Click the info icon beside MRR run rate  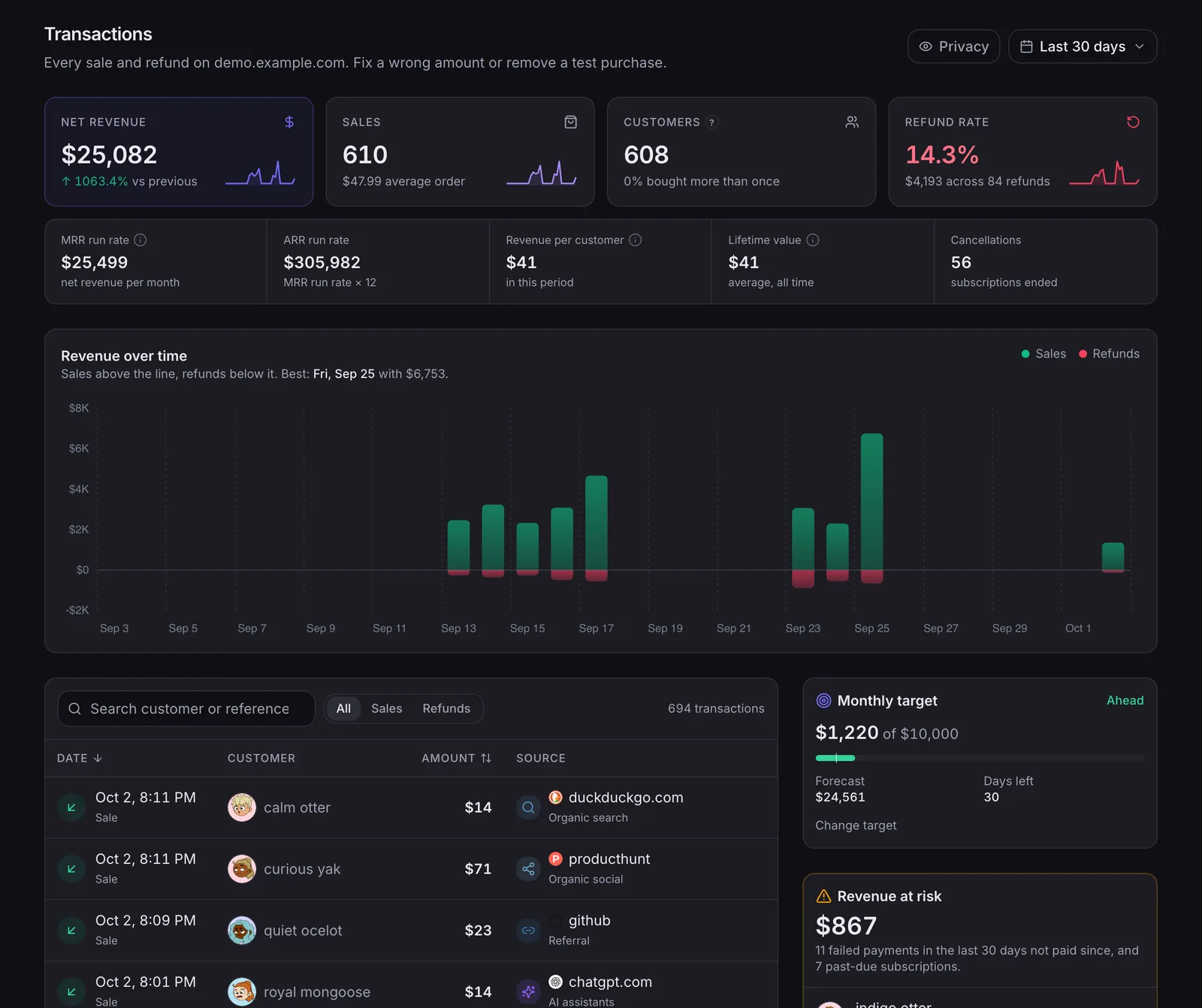click(x=140, y=240)
